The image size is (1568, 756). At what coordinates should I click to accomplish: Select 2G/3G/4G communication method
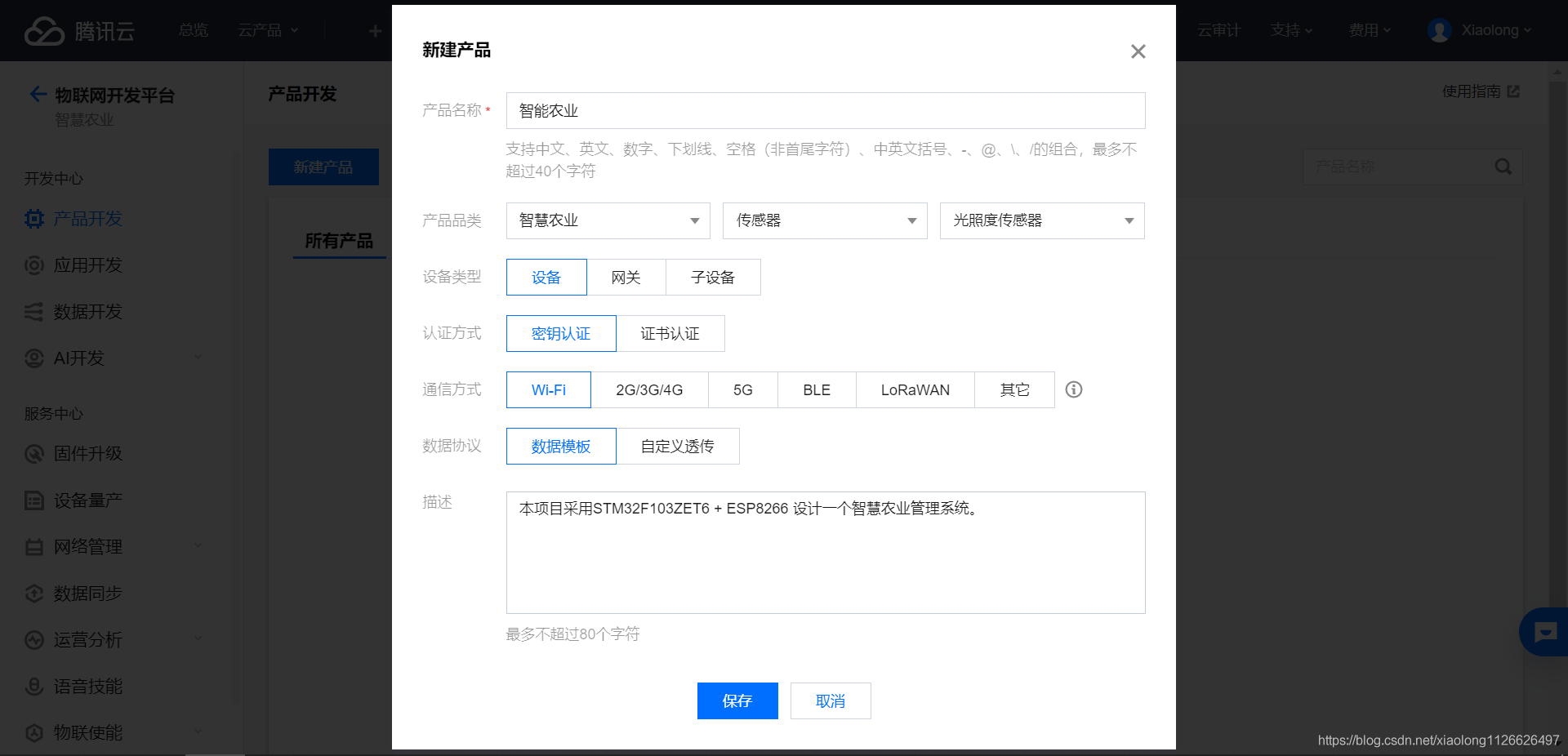(649, 390)
